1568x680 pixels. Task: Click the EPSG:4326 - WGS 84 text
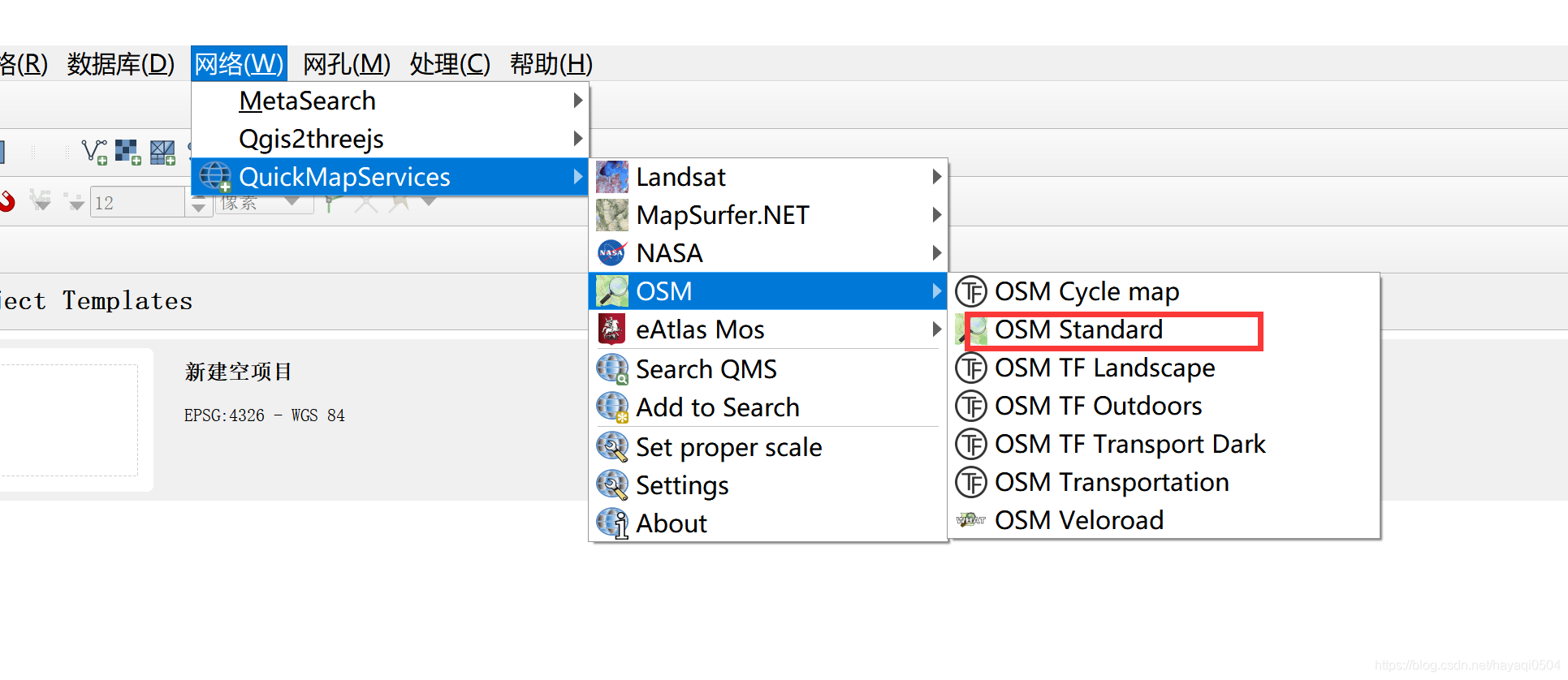coord(265,415)
